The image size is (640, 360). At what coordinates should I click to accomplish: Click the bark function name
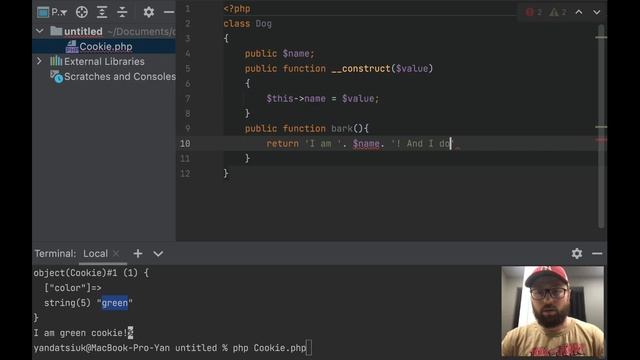coord(342,129)
